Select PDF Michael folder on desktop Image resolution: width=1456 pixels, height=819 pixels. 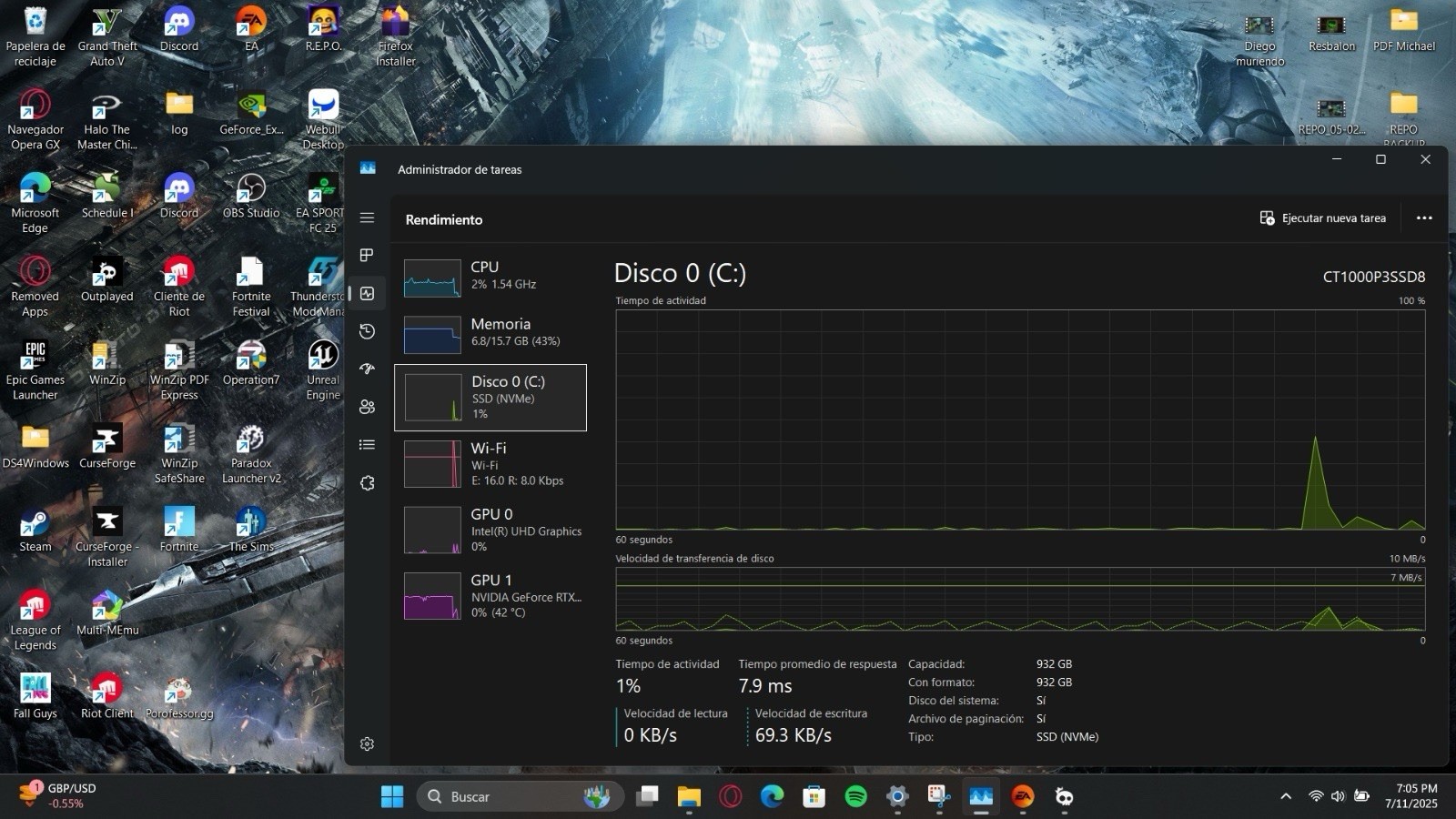[x=1404, y=29]
